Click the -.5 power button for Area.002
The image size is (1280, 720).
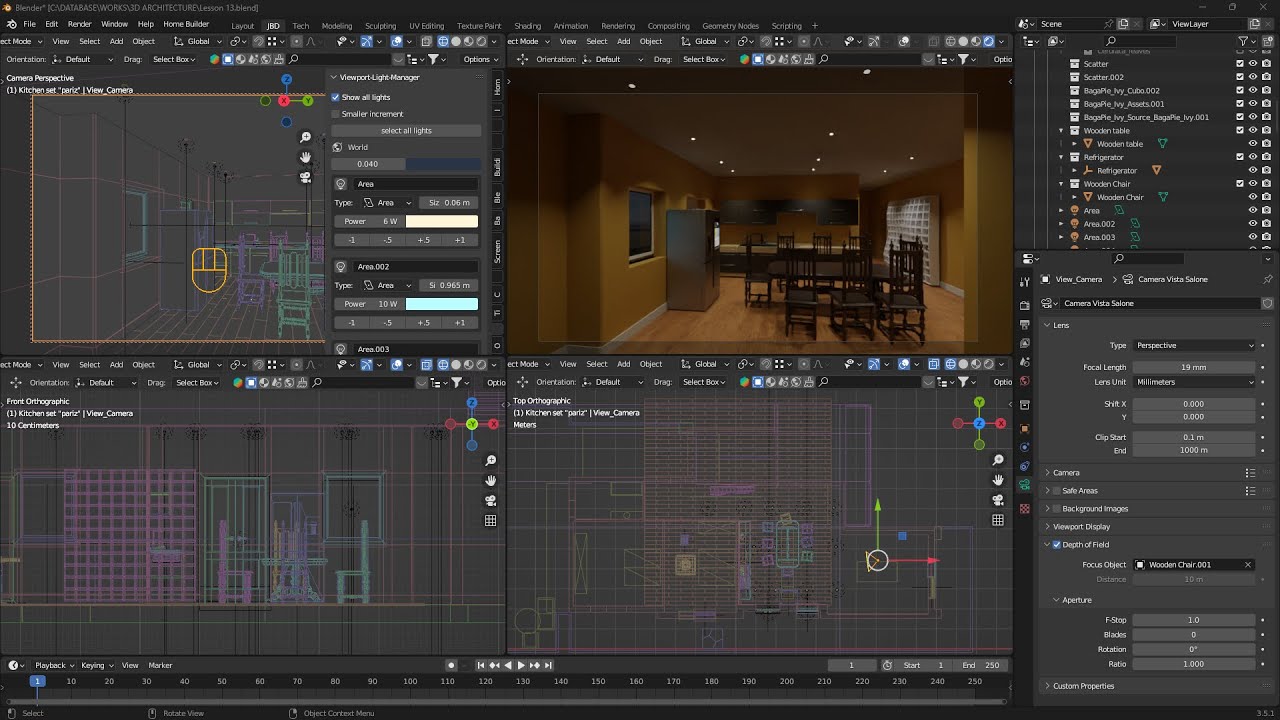[x=388, y=323]
